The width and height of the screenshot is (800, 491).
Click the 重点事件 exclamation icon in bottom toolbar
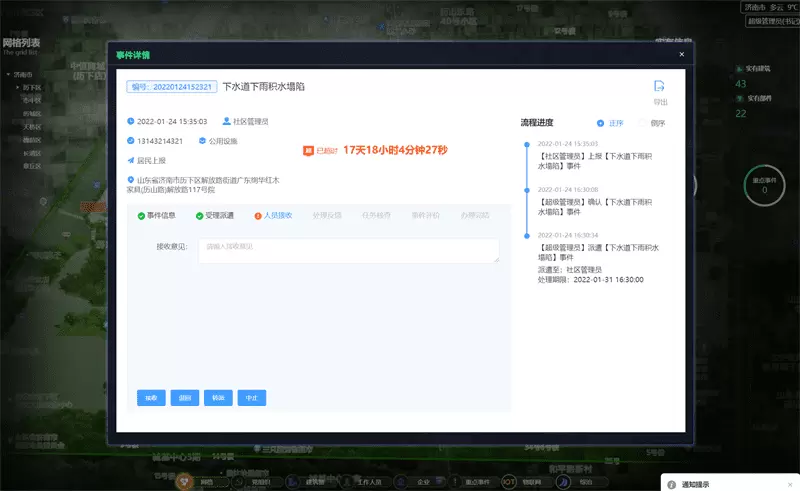(x=455, y=481)
